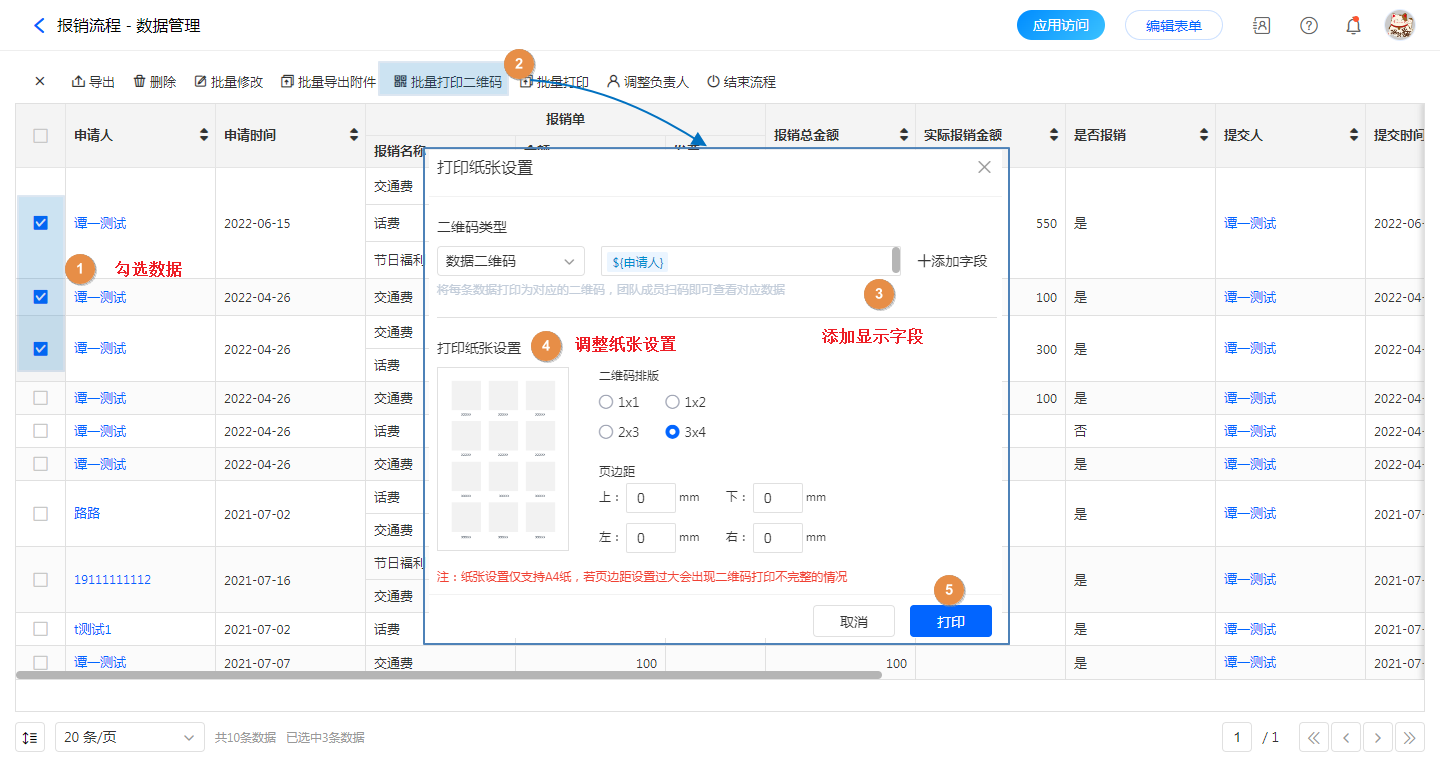1440x757 pixels.
Task: Open the help question mark icon
Action: [1308, 26]
